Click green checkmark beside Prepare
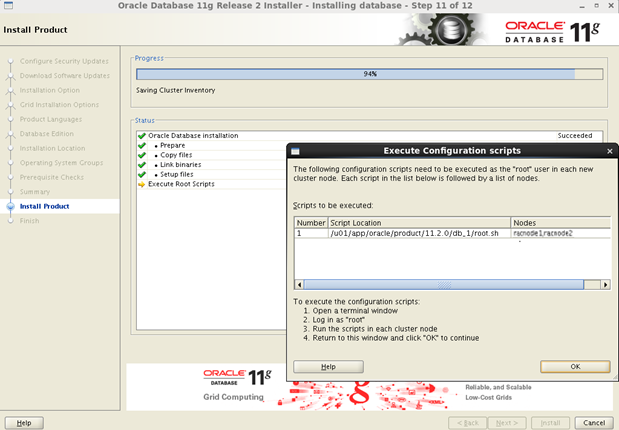The height and width of the screenshot is (430, 619). [x=142, y=145]
